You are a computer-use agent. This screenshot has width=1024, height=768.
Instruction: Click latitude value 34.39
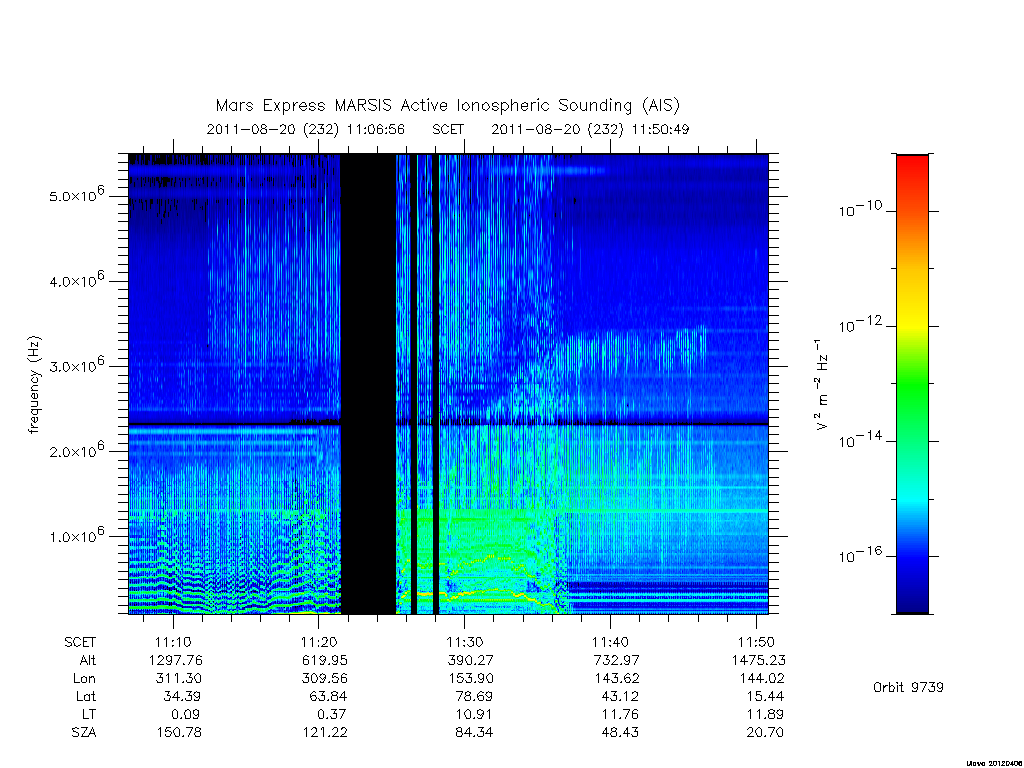coord(182,696)
